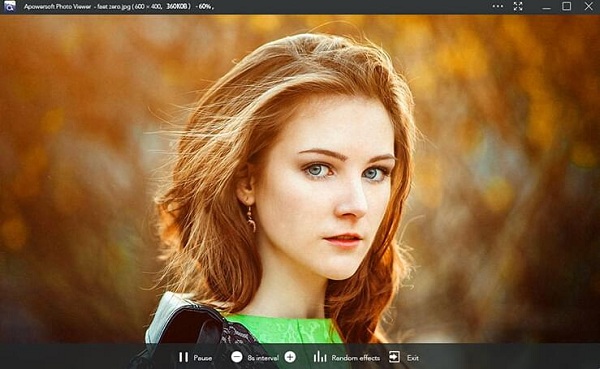
Task: Click the Exit label
Action: click(x=412, y=358)
